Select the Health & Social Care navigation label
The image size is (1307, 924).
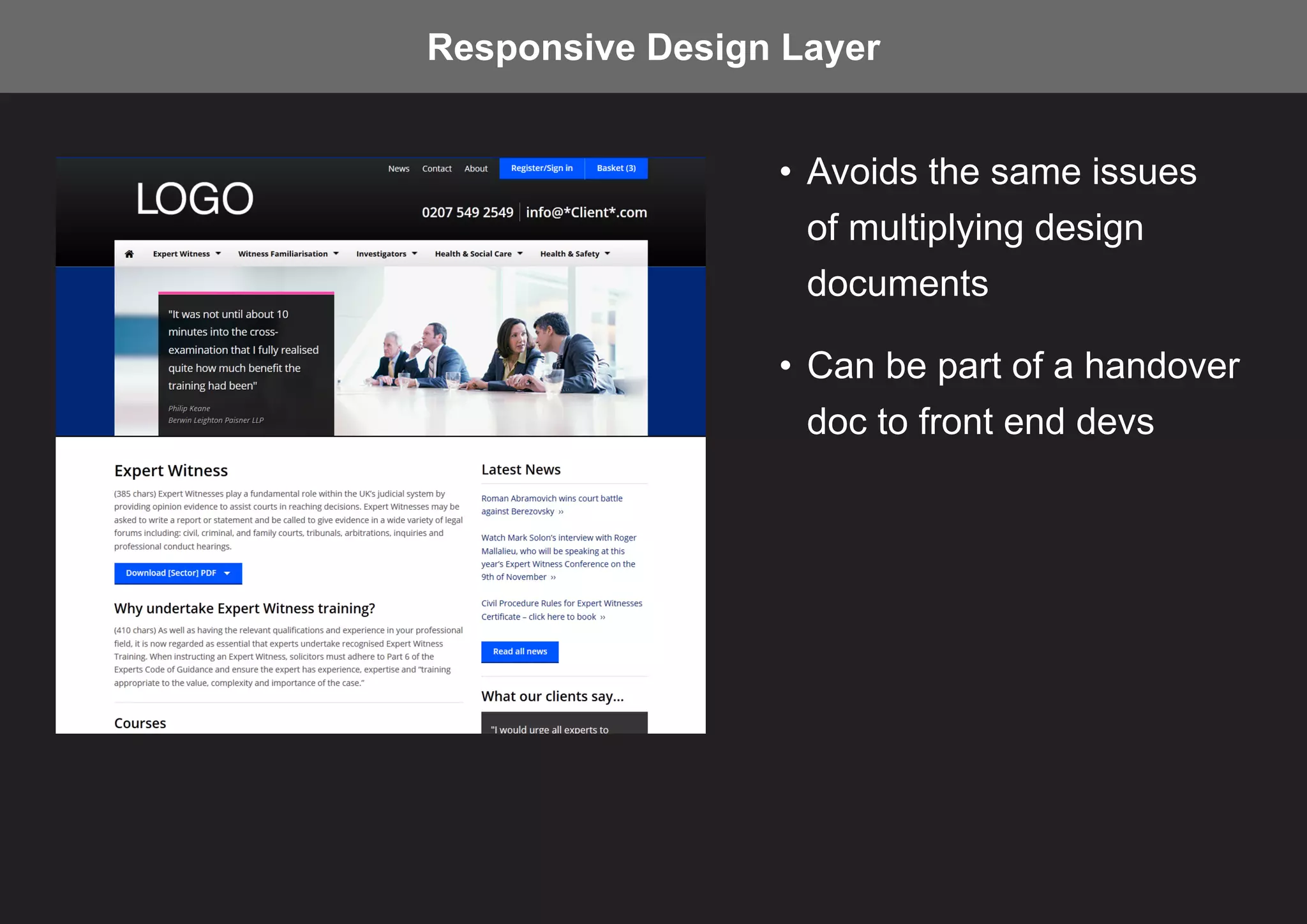473,254
